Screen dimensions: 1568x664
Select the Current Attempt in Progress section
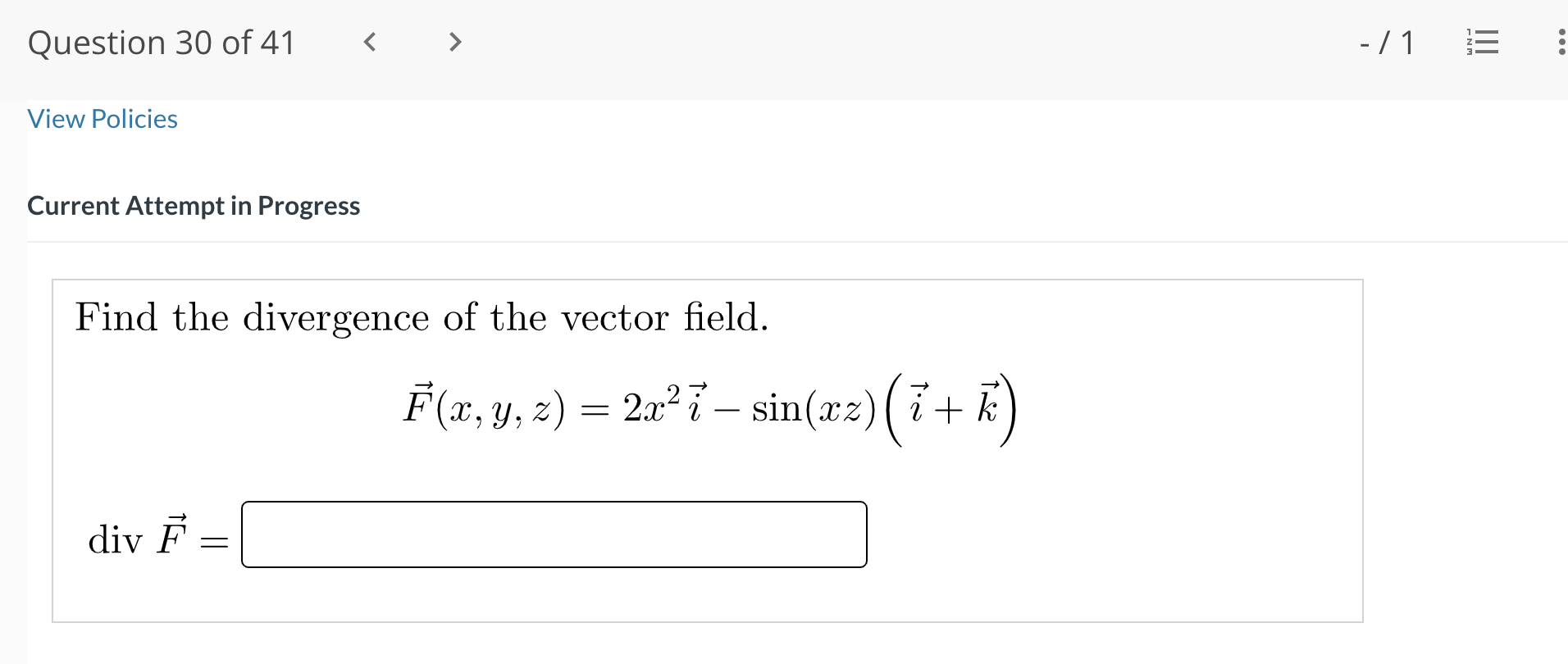point(194,206)
